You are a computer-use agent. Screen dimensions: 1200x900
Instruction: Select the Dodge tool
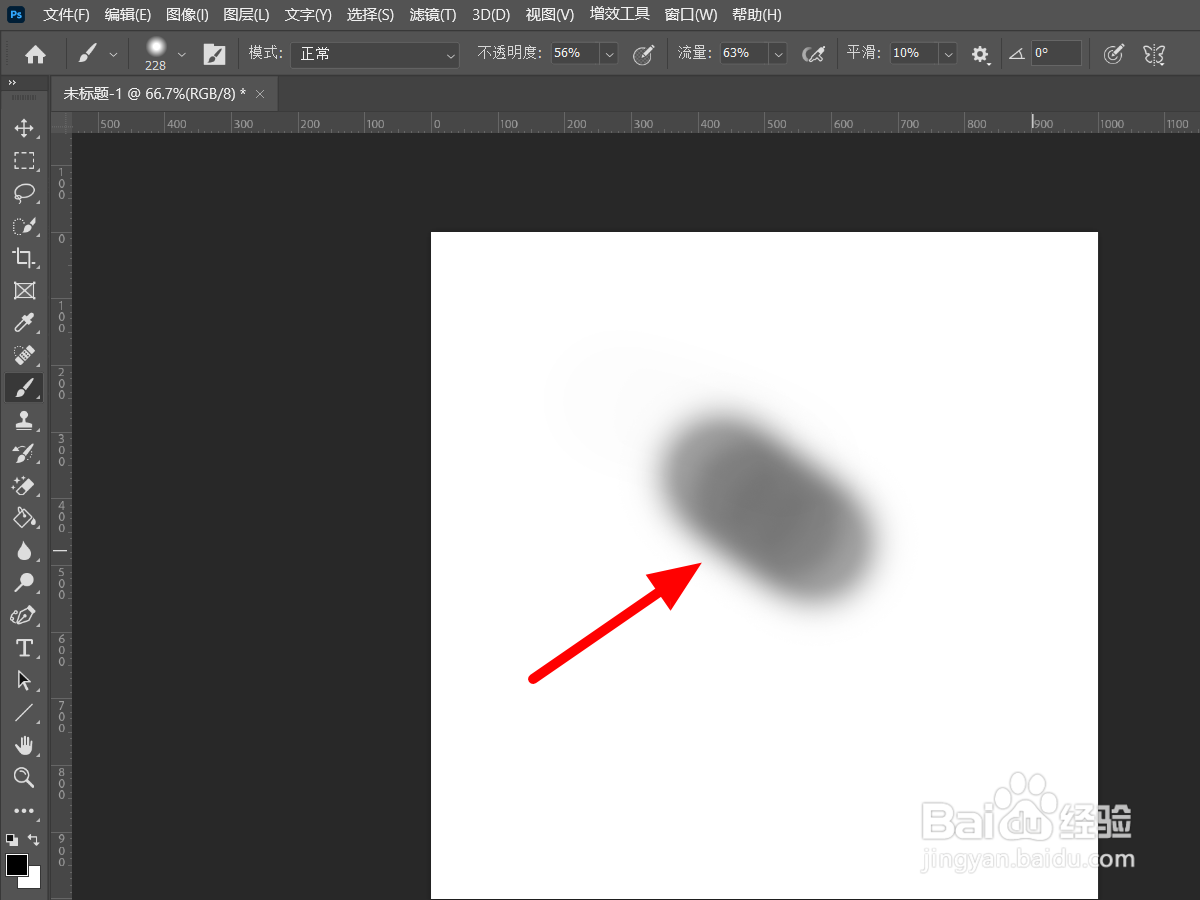[x=24, y=583]
